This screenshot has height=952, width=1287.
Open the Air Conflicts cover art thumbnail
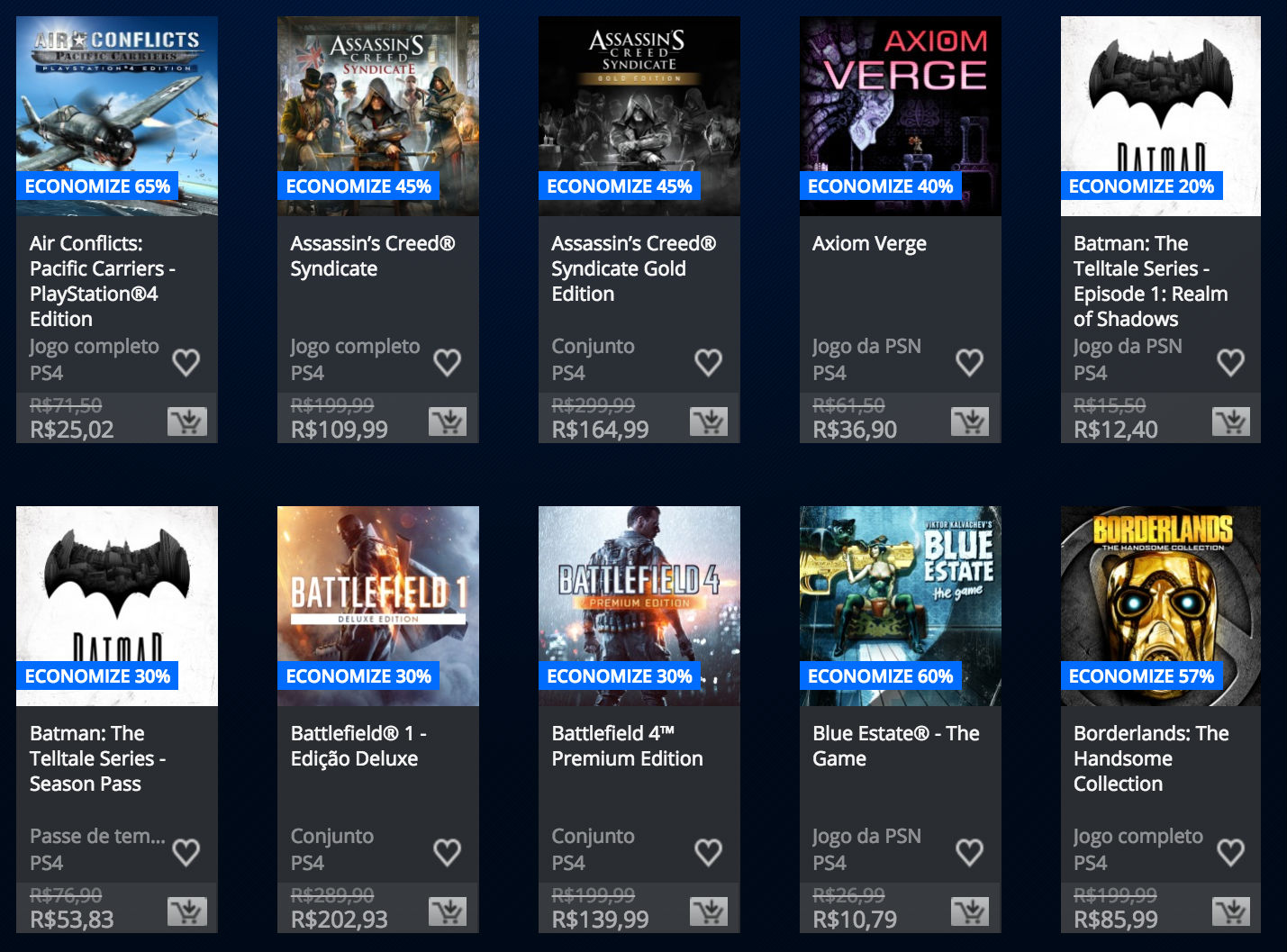(117, 116)
